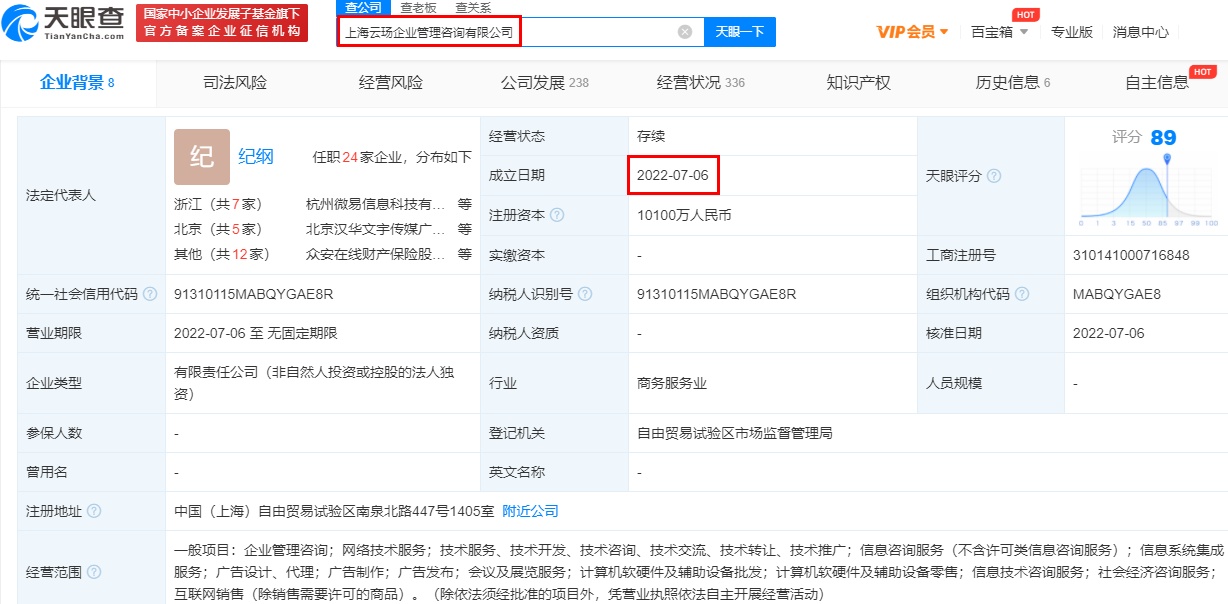Select the 工商注册号 310141000716848
1228x604 pixels.
click(1131, 255)
